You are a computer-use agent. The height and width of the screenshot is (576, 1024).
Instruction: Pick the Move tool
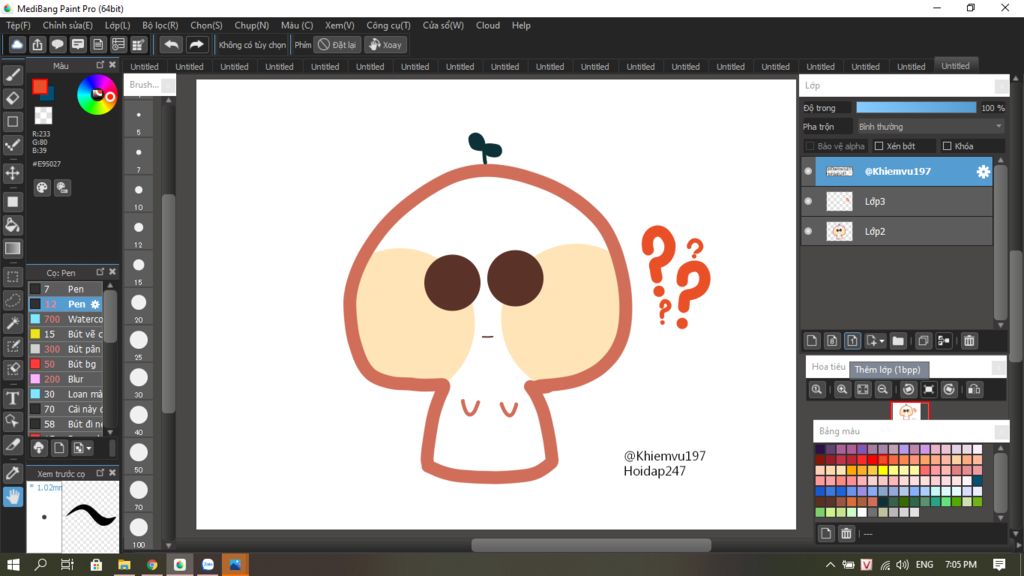pyautogui.click(x=13, y=173)
